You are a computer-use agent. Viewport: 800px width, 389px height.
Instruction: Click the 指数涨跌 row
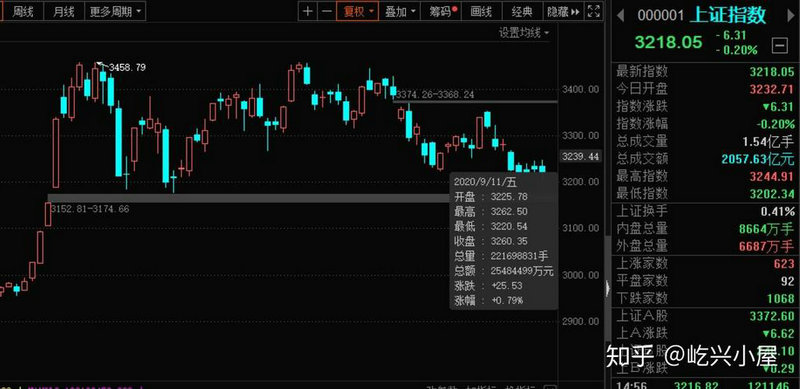[706, 106]
